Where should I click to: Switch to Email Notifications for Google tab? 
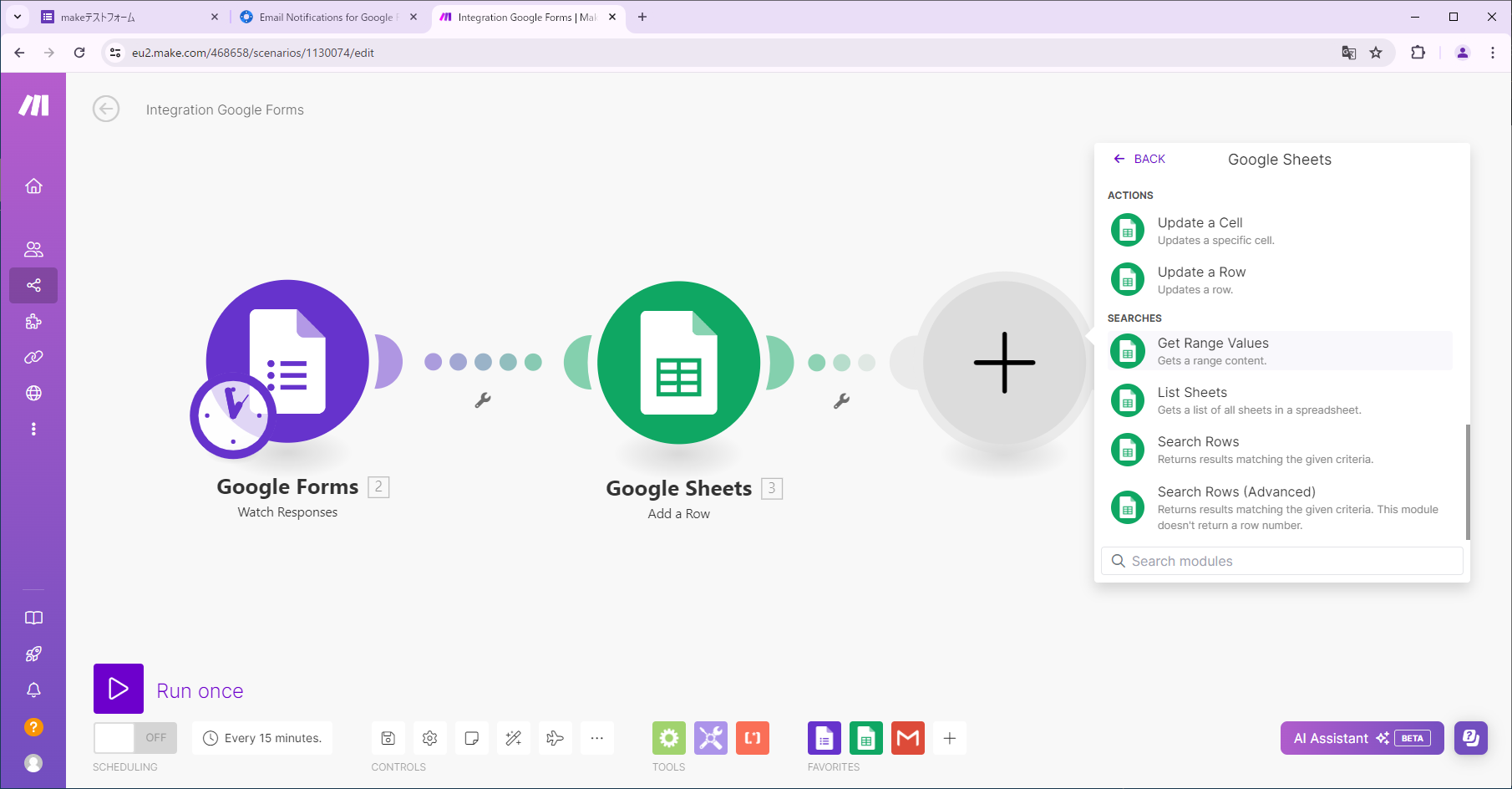328,17
